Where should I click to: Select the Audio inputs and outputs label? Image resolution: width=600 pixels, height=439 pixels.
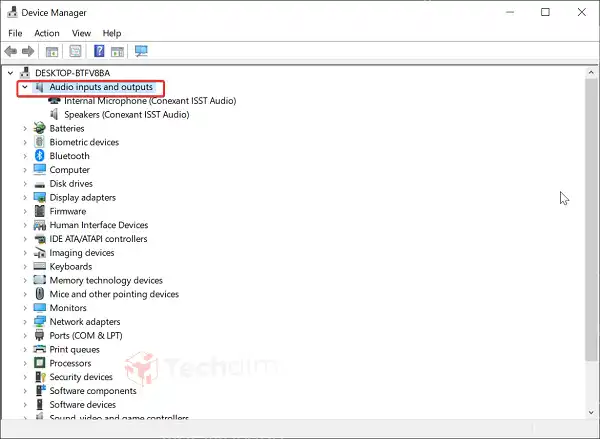[x=101, y=87]
